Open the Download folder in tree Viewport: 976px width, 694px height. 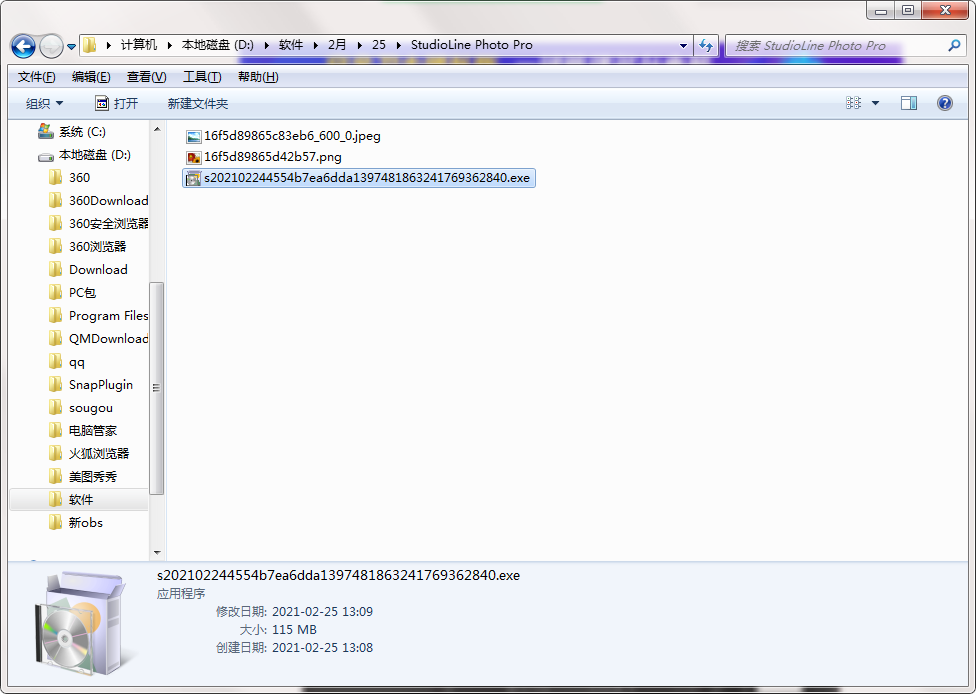coord(88,270)
